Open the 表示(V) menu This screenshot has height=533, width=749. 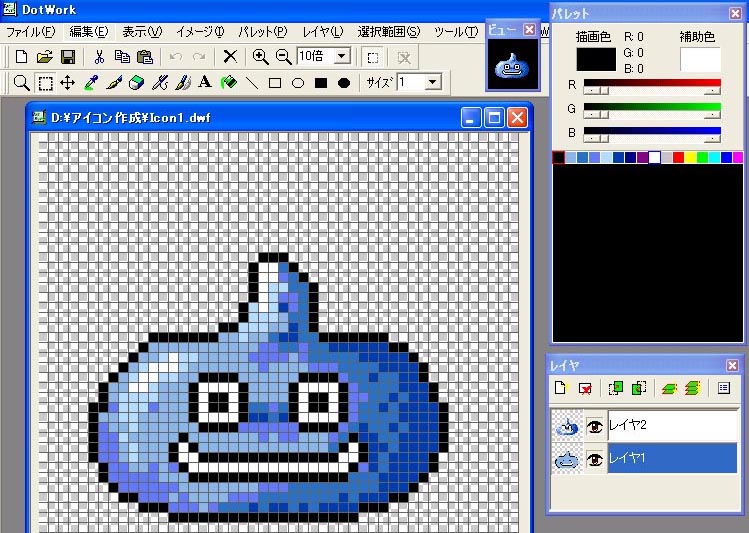(x=142, y=32)
